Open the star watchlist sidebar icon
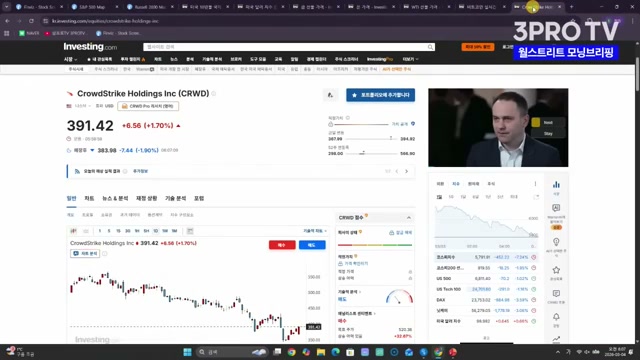This screenshot has height=360, width=640. (556, 270)
